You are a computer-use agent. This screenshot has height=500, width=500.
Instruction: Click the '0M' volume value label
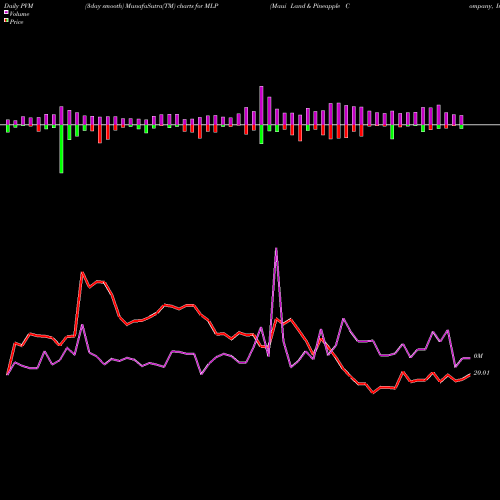(x=478, y=356)
